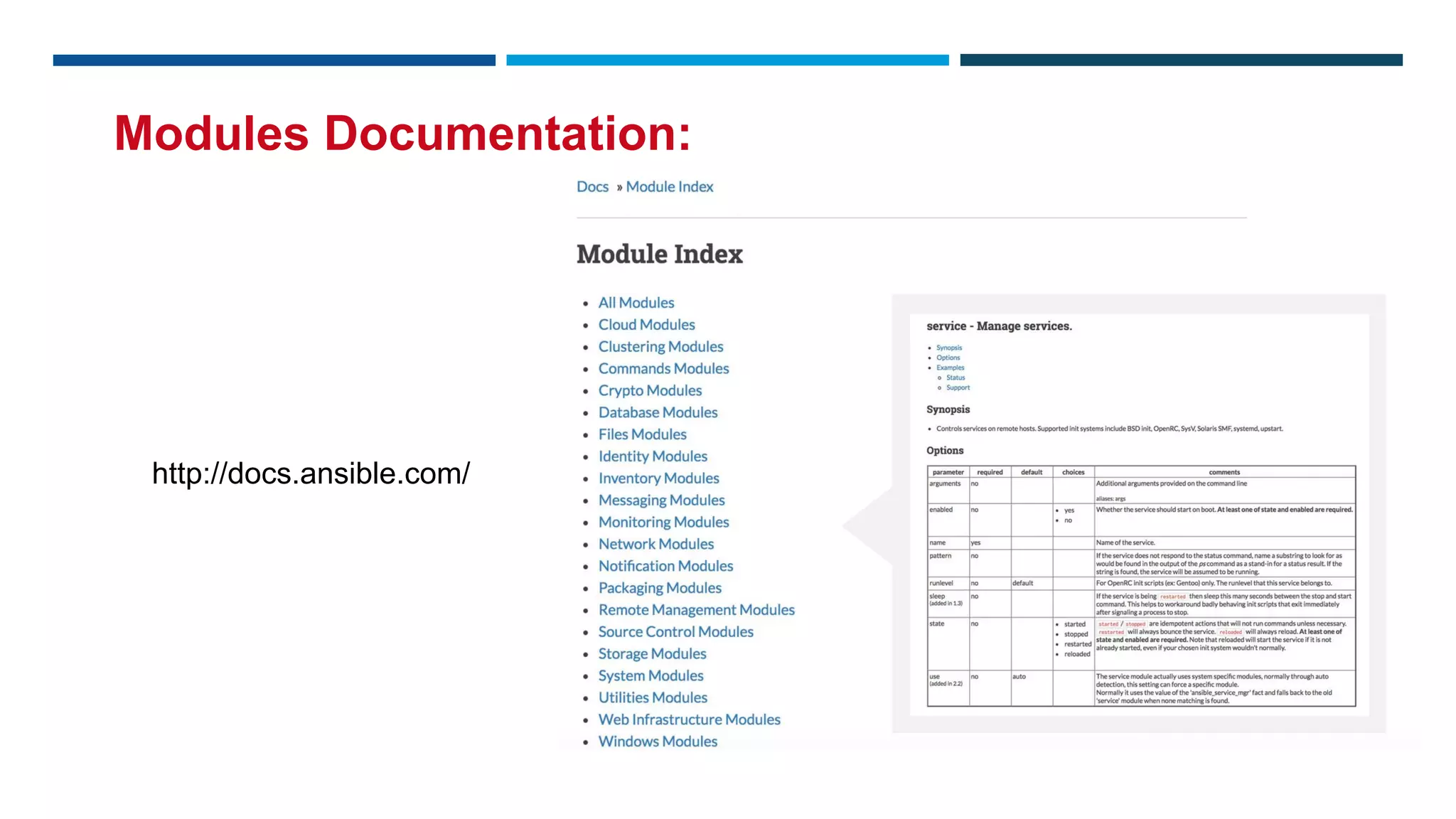Click the http://docs.ansible.com/ URL text
Image resolution: width=1456 pixels, height=819 pixels.
[x=311, y=473]
